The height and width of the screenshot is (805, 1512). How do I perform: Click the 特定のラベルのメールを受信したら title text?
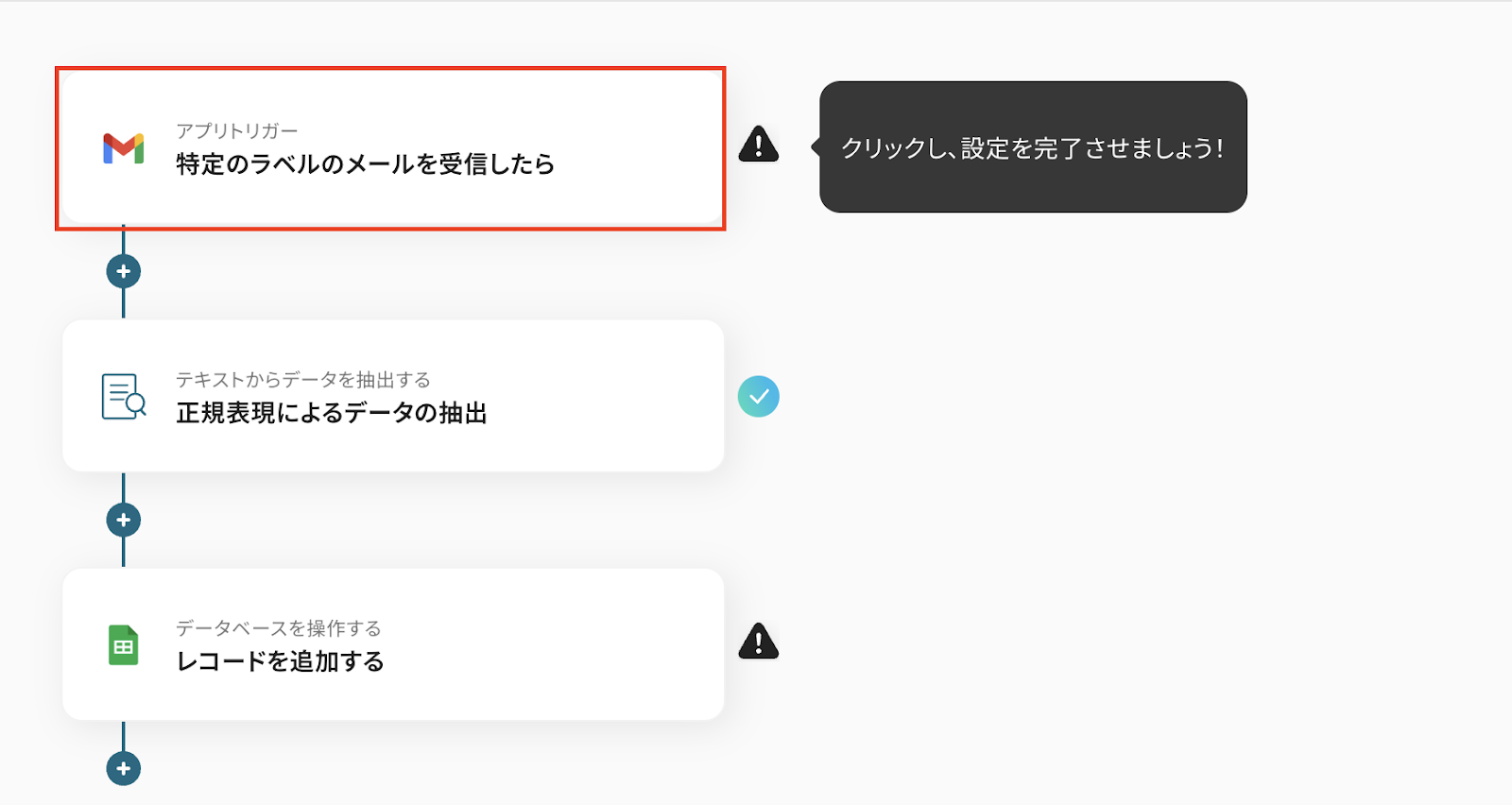[365, 164]
